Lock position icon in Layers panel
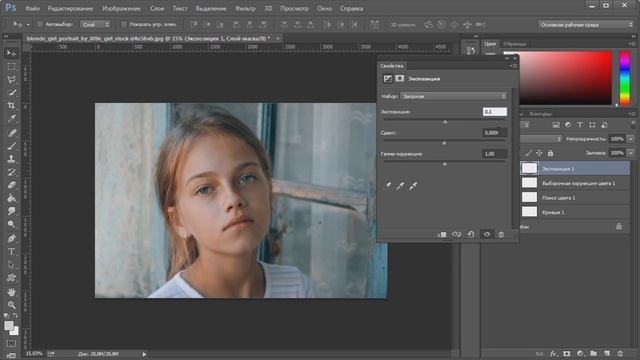This screenshot has width=640, height=360. (x=539, y=153)
